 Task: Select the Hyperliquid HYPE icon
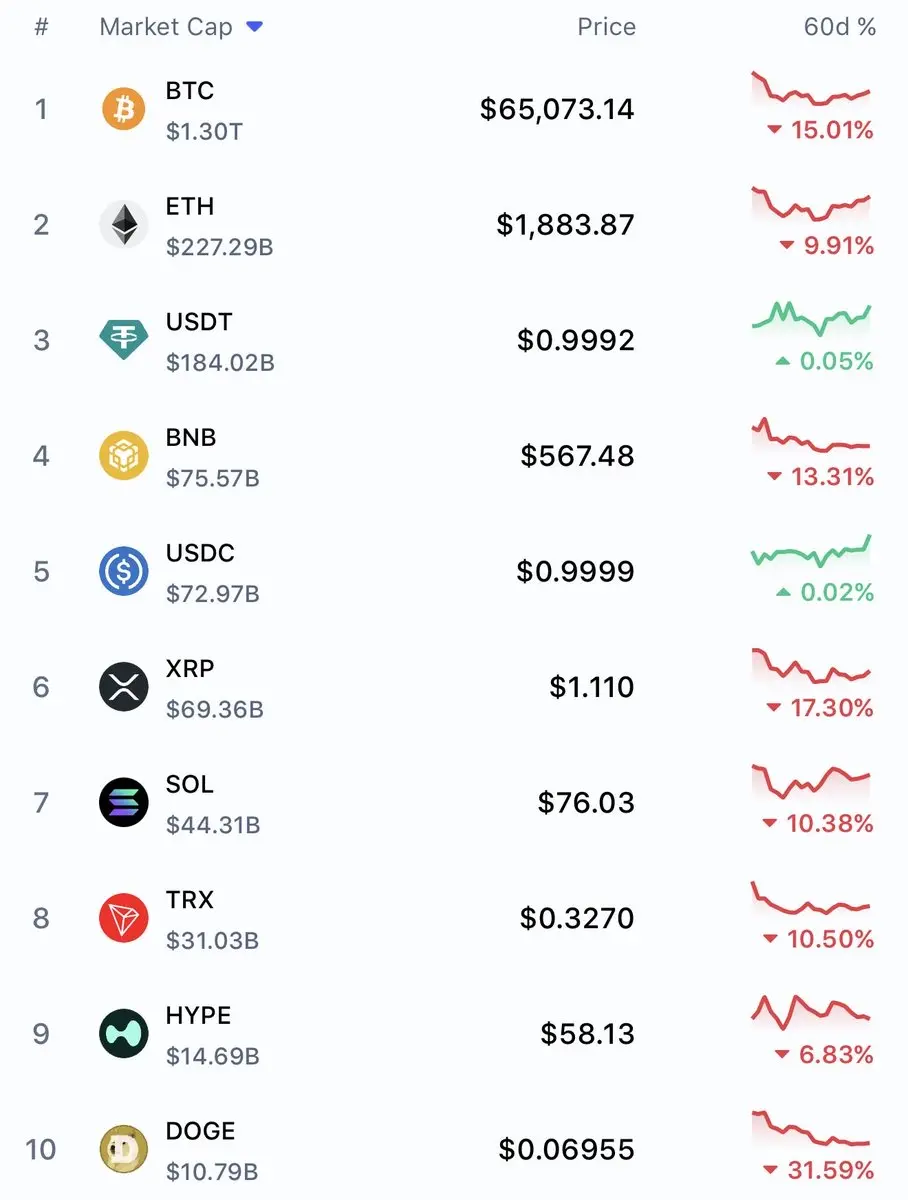124,1033
